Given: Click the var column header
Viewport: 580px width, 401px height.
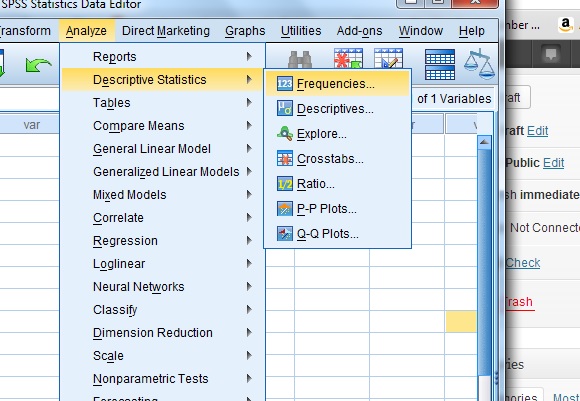Looking at the screenshot, I should (31, 125).
